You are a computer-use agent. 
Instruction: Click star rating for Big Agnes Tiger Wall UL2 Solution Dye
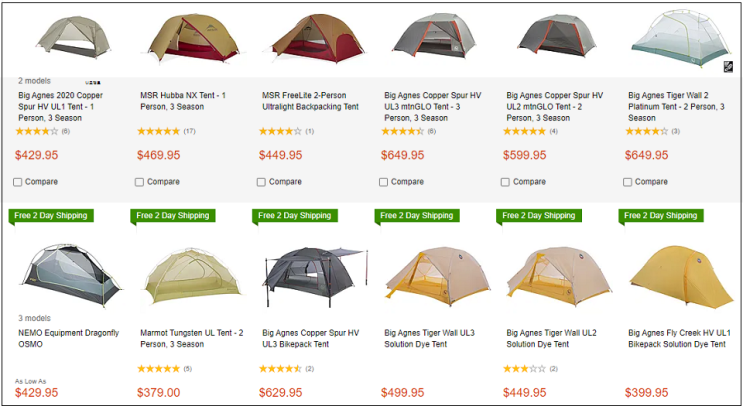tap(525, 368)
